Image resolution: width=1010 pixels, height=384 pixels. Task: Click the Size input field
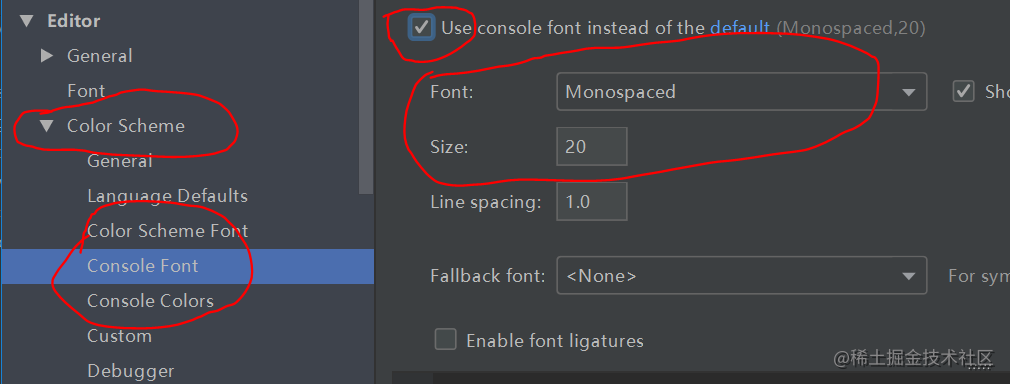591,146
